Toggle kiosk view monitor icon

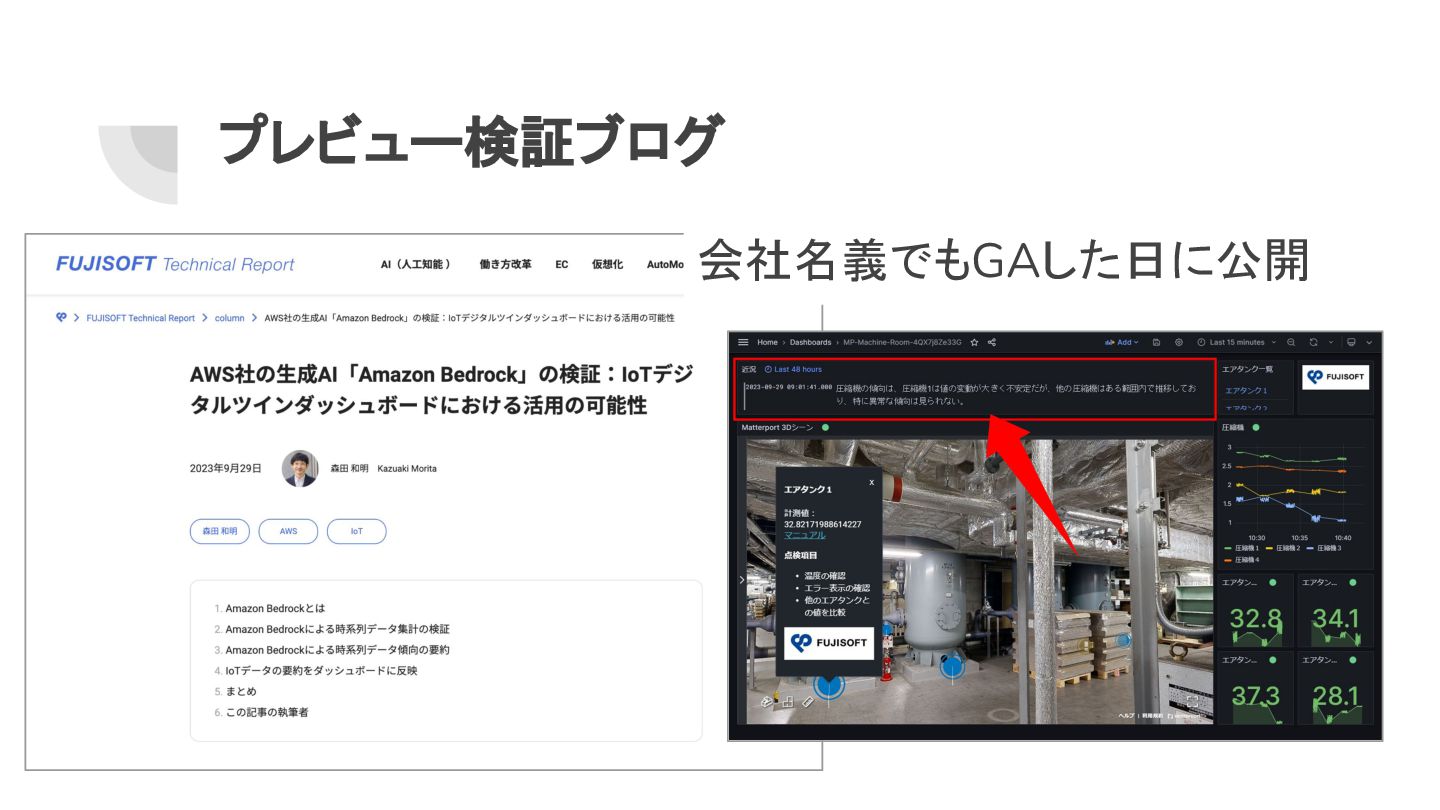pos(1351,342)
